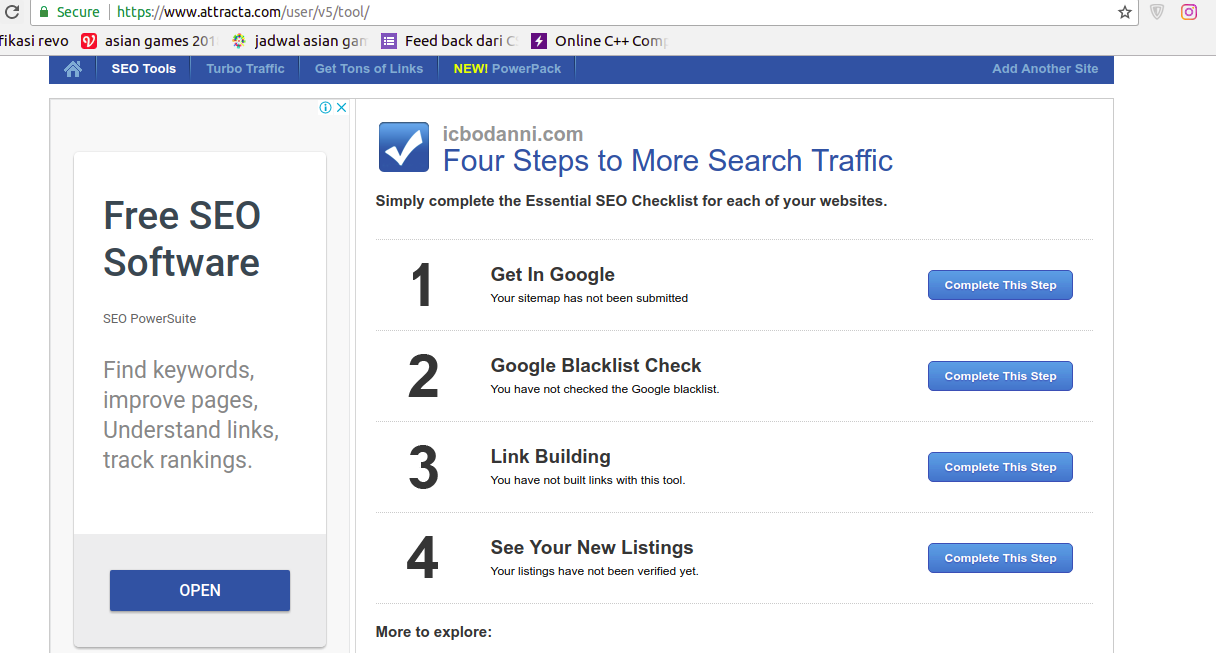Click 'Your listings have not been verified' text

pos(595,571)
